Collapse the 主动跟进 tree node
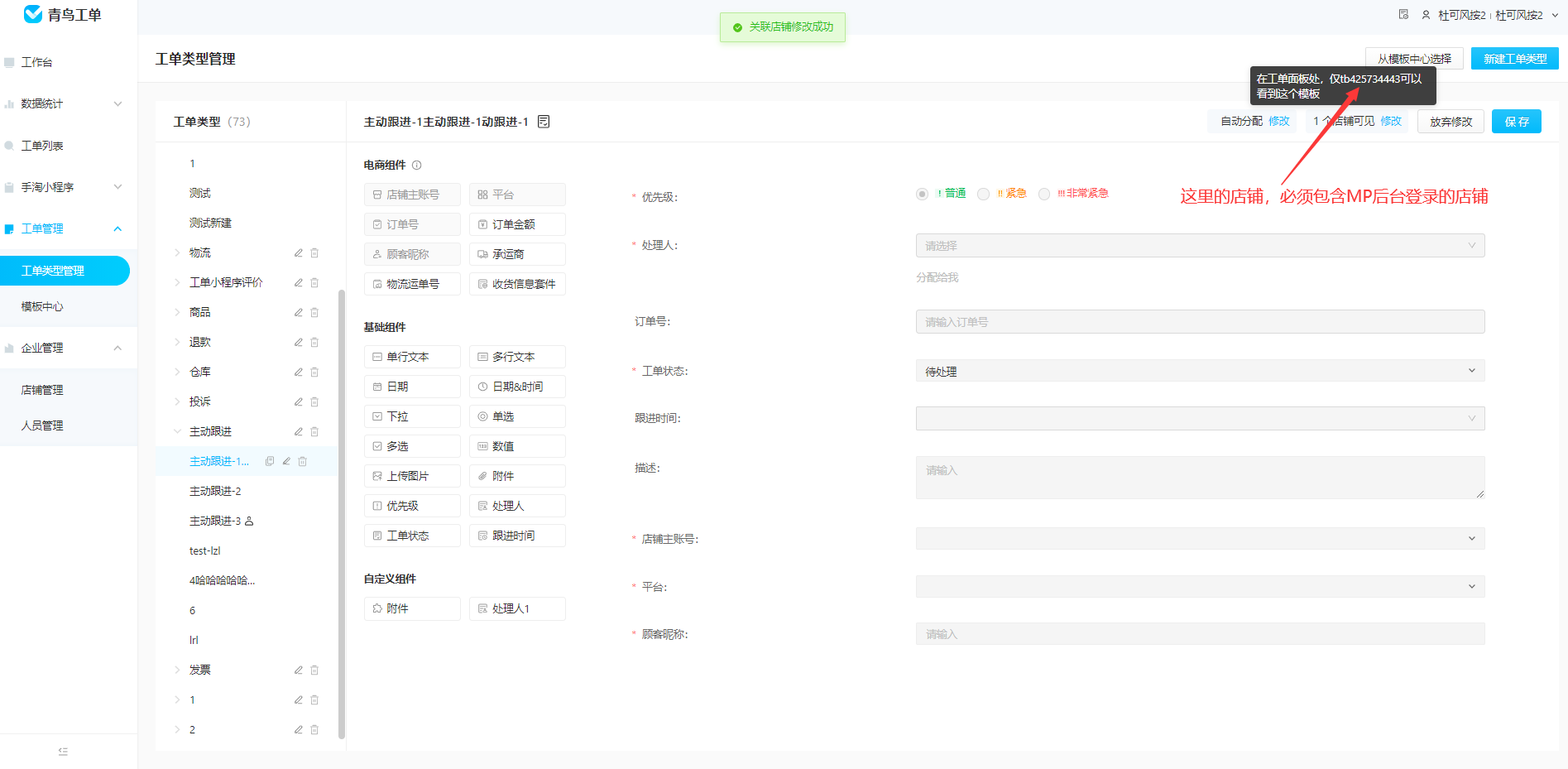This screenshot has width=1568, height=769. 177,432
